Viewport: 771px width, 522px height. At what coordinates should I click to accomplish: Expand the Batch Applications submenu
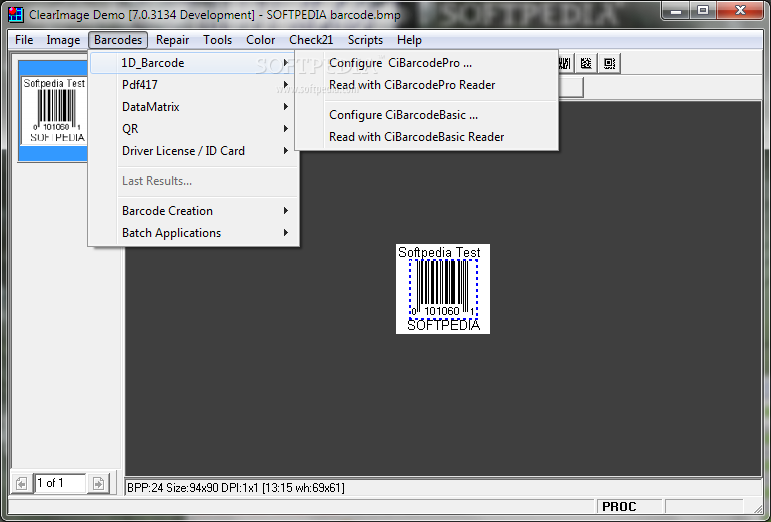click(x=193, y=233)
